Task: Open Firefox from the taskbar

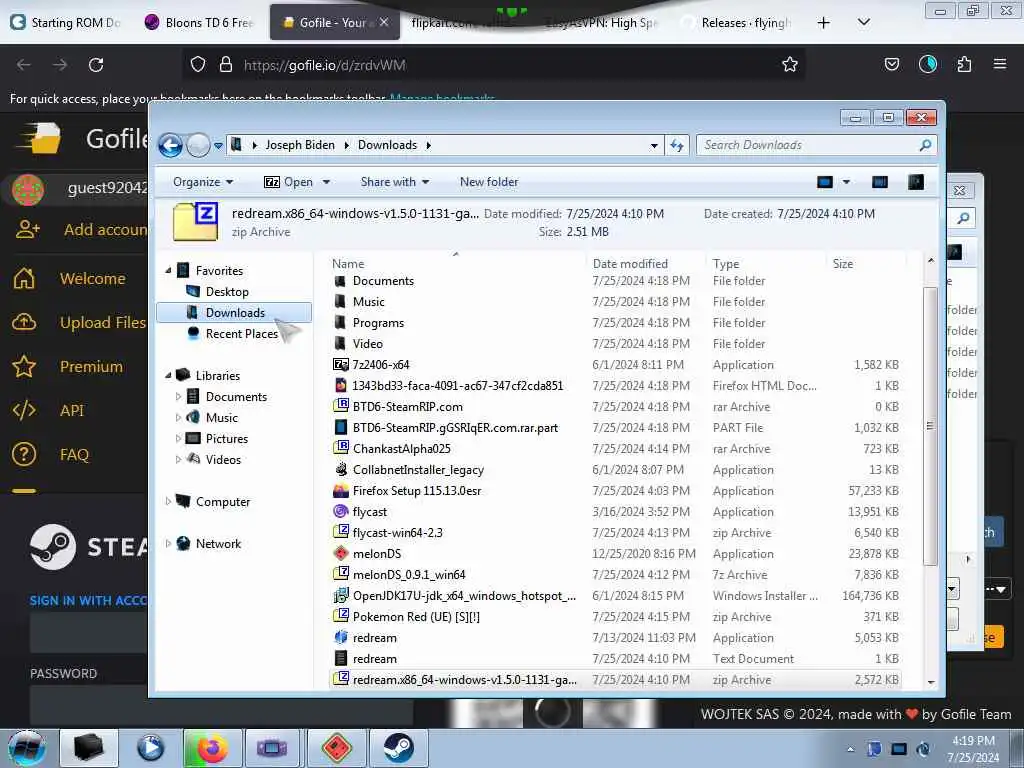Action: pos(212,748)
